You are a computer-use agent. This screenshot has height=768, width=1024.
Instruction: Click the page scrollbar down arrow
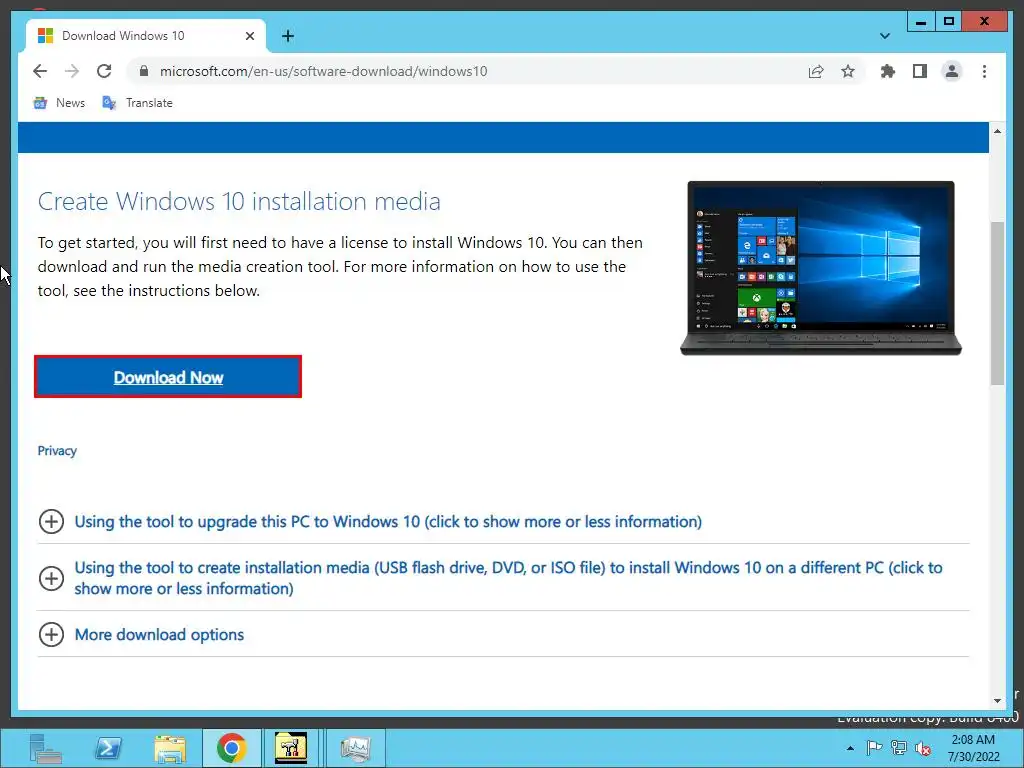click(x=997, y=701)
